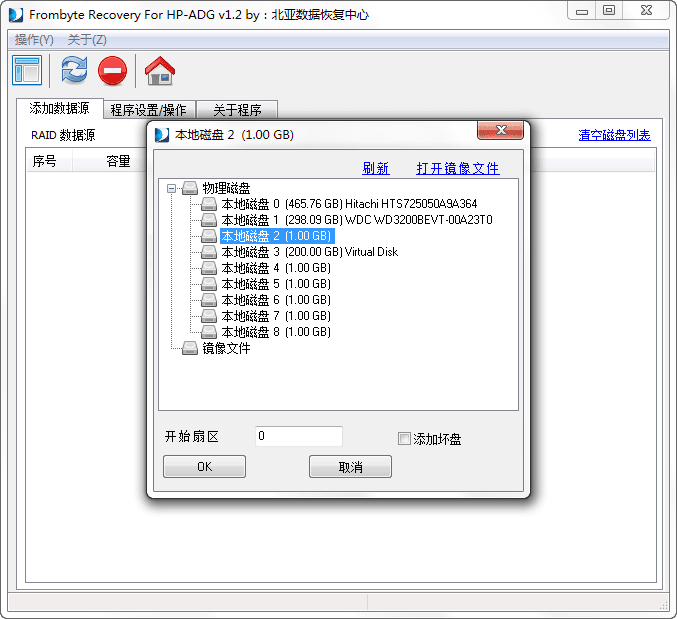Click the Frombyte app icon in main title bar
This screenshot has width=677, height=619.
16,15
